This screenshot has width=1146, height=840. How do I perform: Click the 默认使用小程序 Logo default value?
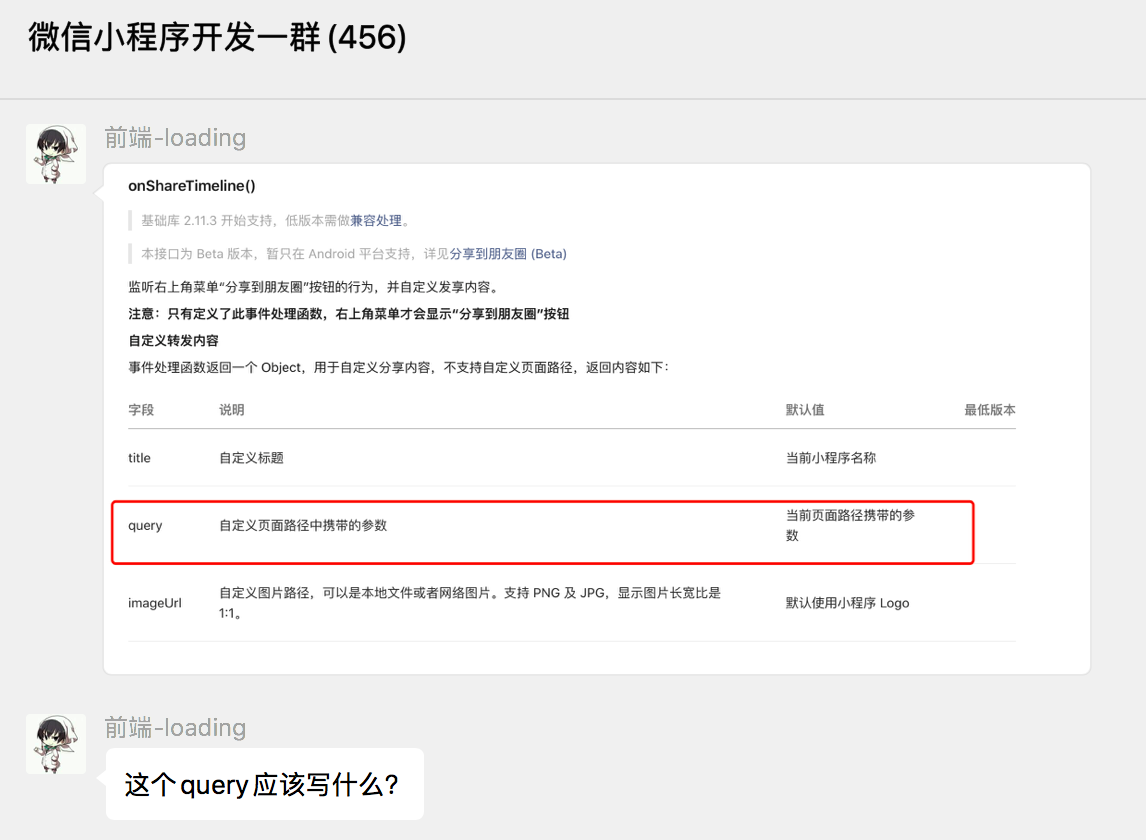tap(847, 603)
